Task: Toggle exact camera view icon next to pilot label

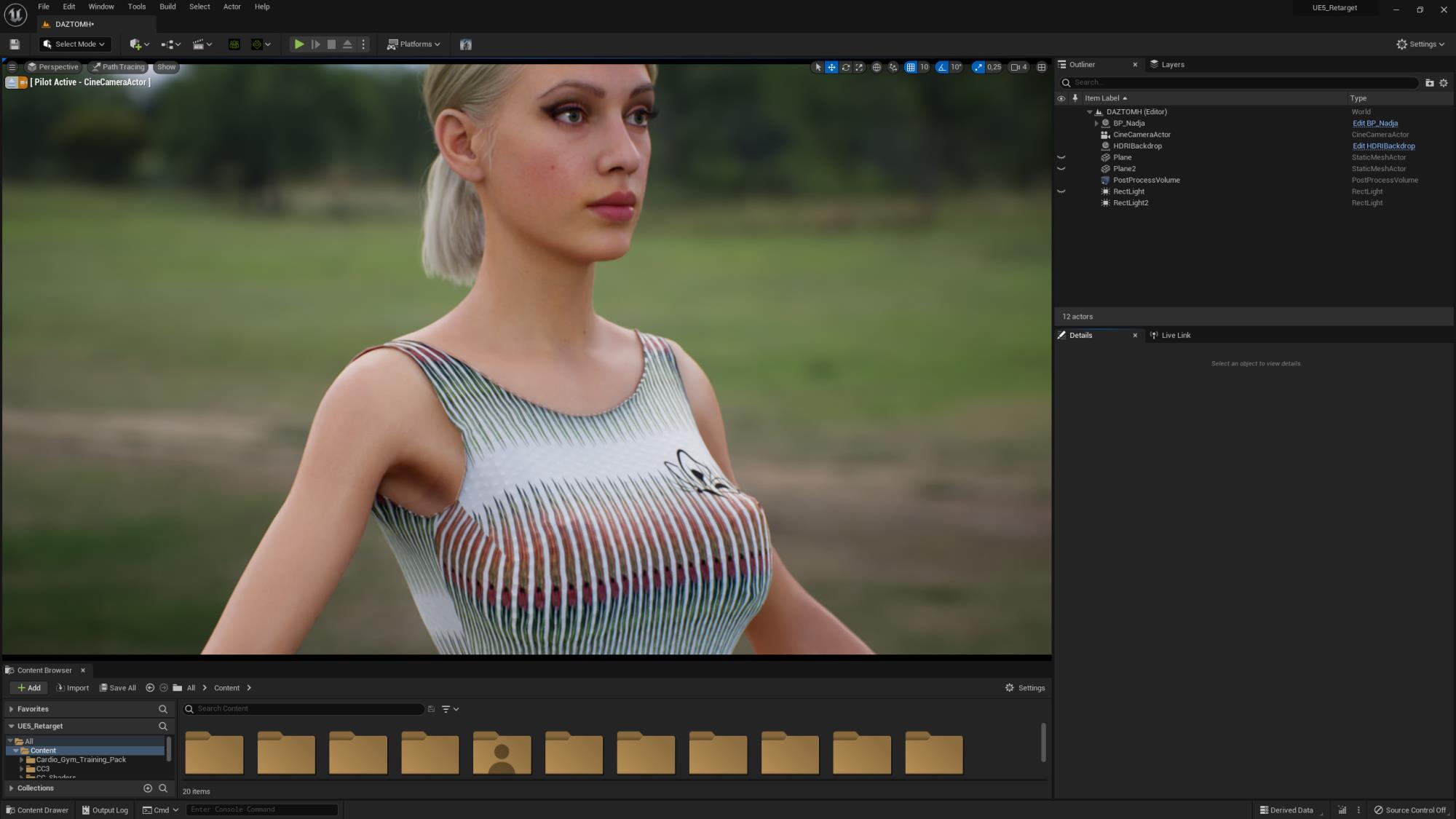Action: pyautogui.click(x=23, y=82)
